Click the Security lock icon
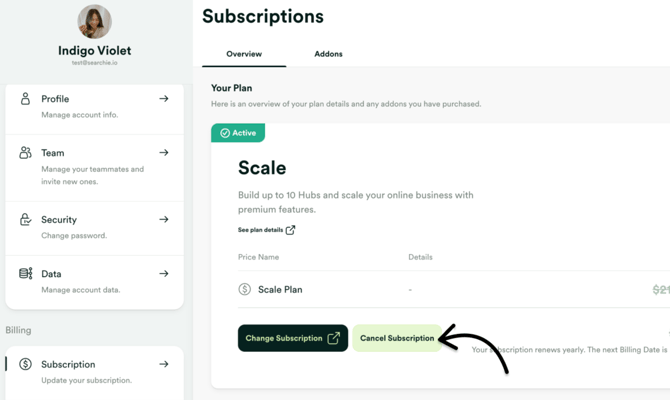The width and height of the screenshot is (670, 400). pyautogui.click(x=25, y=220)
